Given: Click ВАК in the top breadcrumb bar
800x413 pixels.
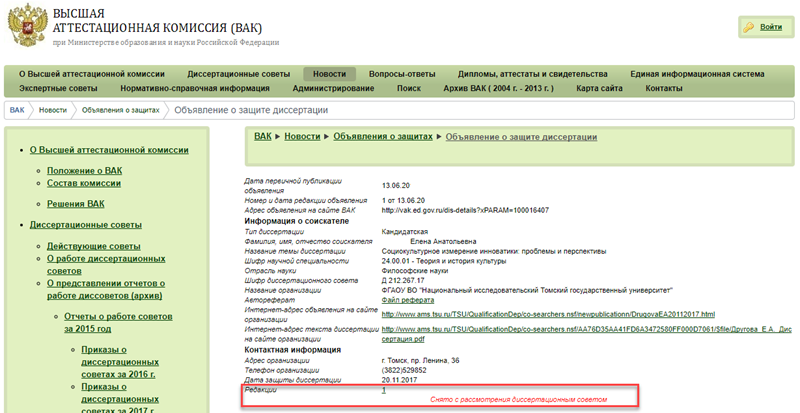Looking at the screenshot, I should pyautogui.click(x=17, y=110).
